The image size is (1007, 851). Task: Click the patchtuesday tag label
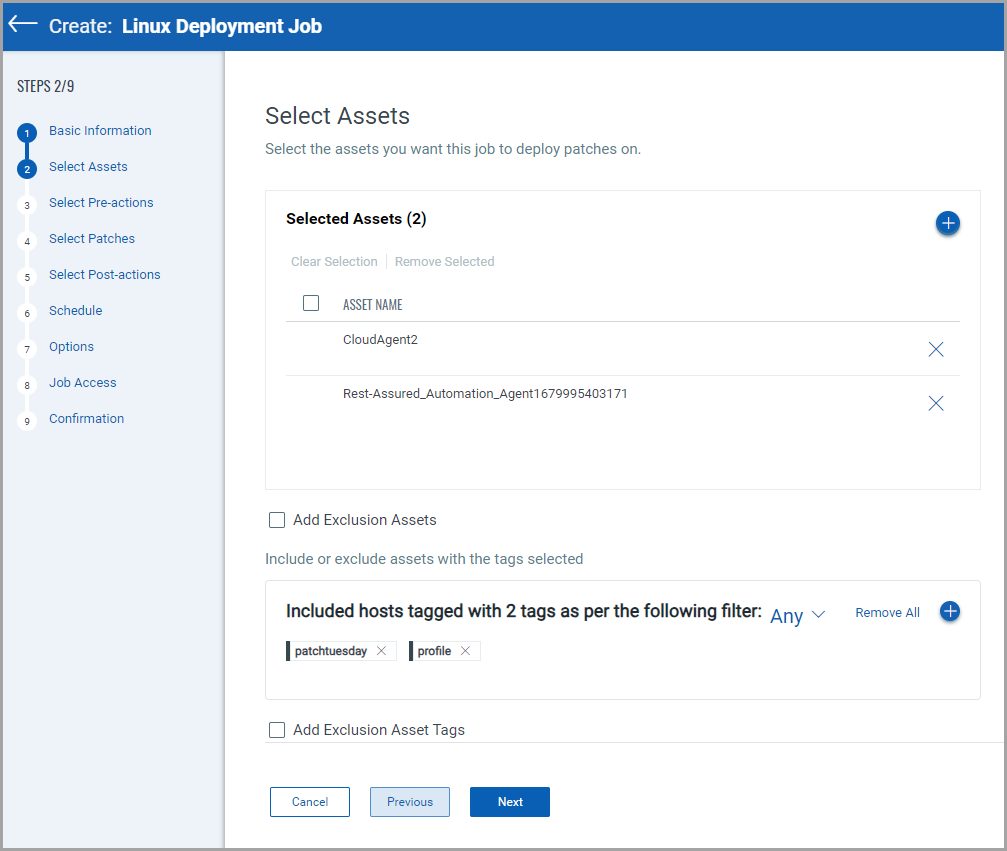pyautogui.click(x=331, y=651)
